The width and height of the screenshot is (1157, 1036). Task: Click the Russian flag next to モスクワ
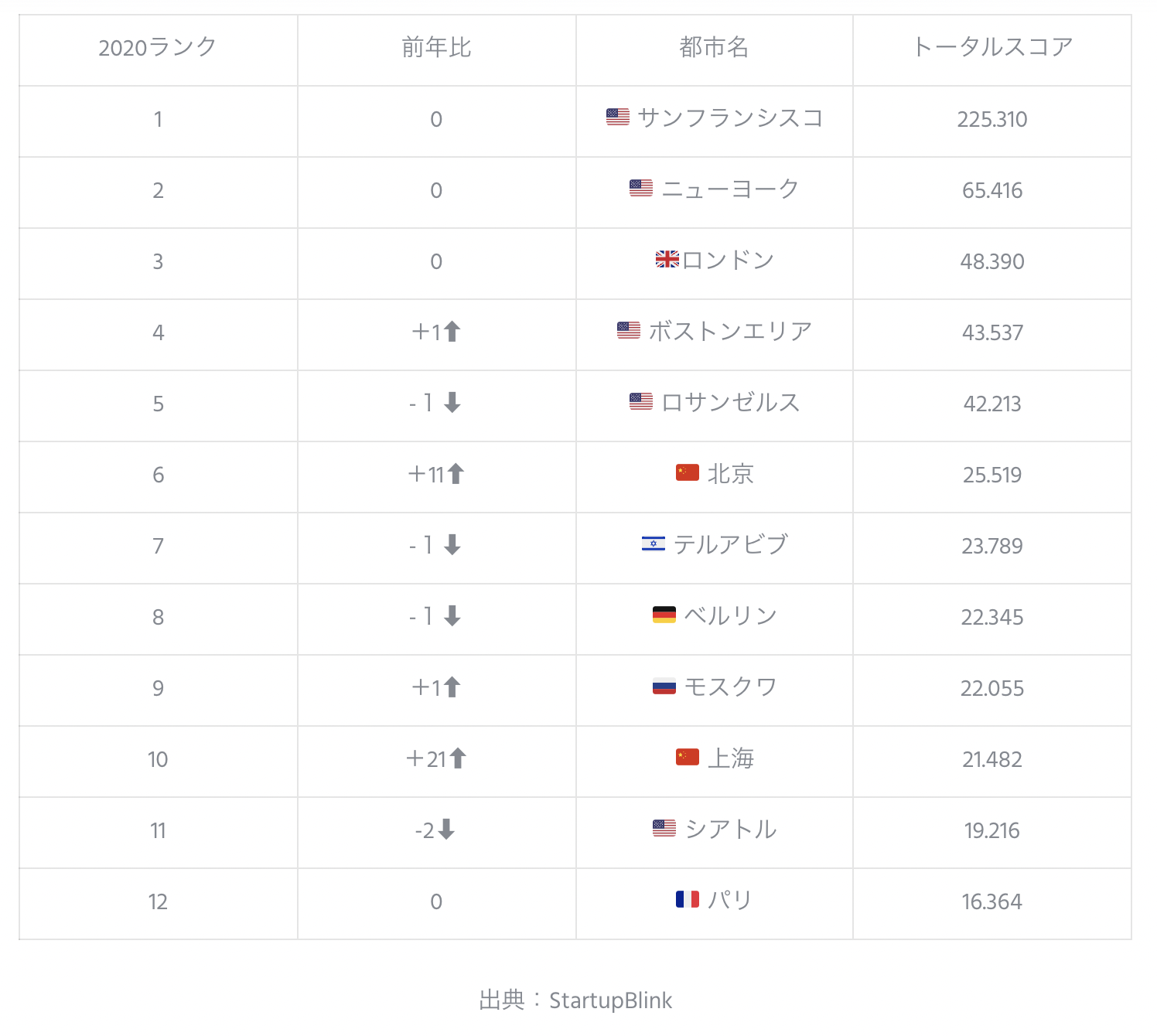[x=664, y=686]
